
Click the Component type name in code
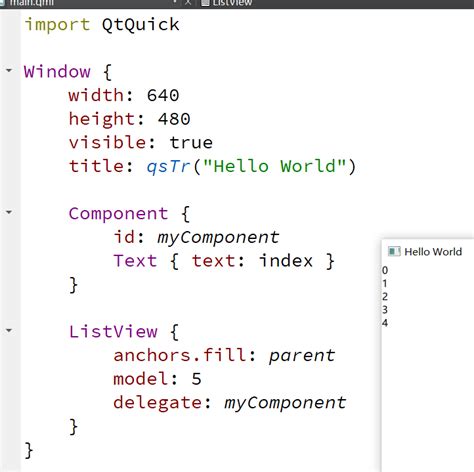click(x=118, y=214)
